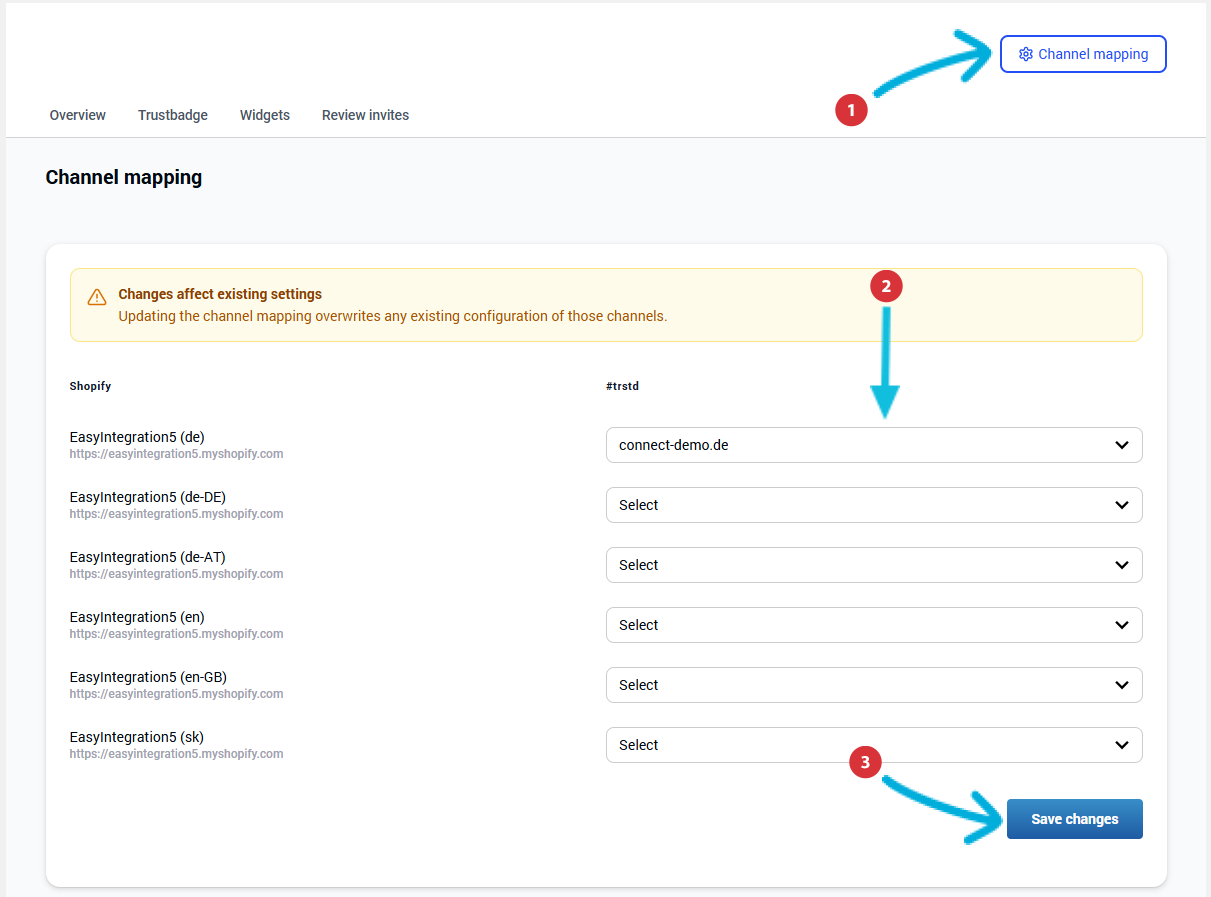Screen dimensions: 1211x897
Task: Switch to the Overview tab
Action: (78, 115)
